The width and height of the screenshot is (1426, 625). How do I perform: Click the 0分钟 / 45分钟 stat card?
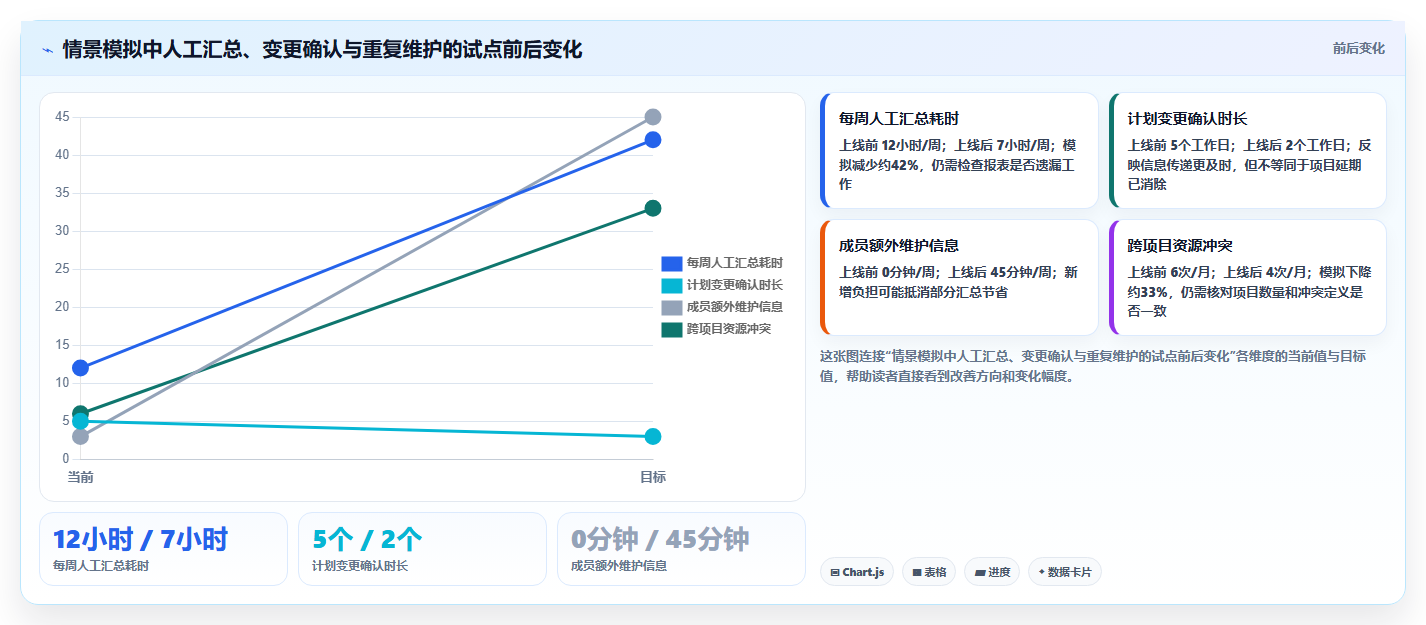pyautogui.click(x=681, y=549)
